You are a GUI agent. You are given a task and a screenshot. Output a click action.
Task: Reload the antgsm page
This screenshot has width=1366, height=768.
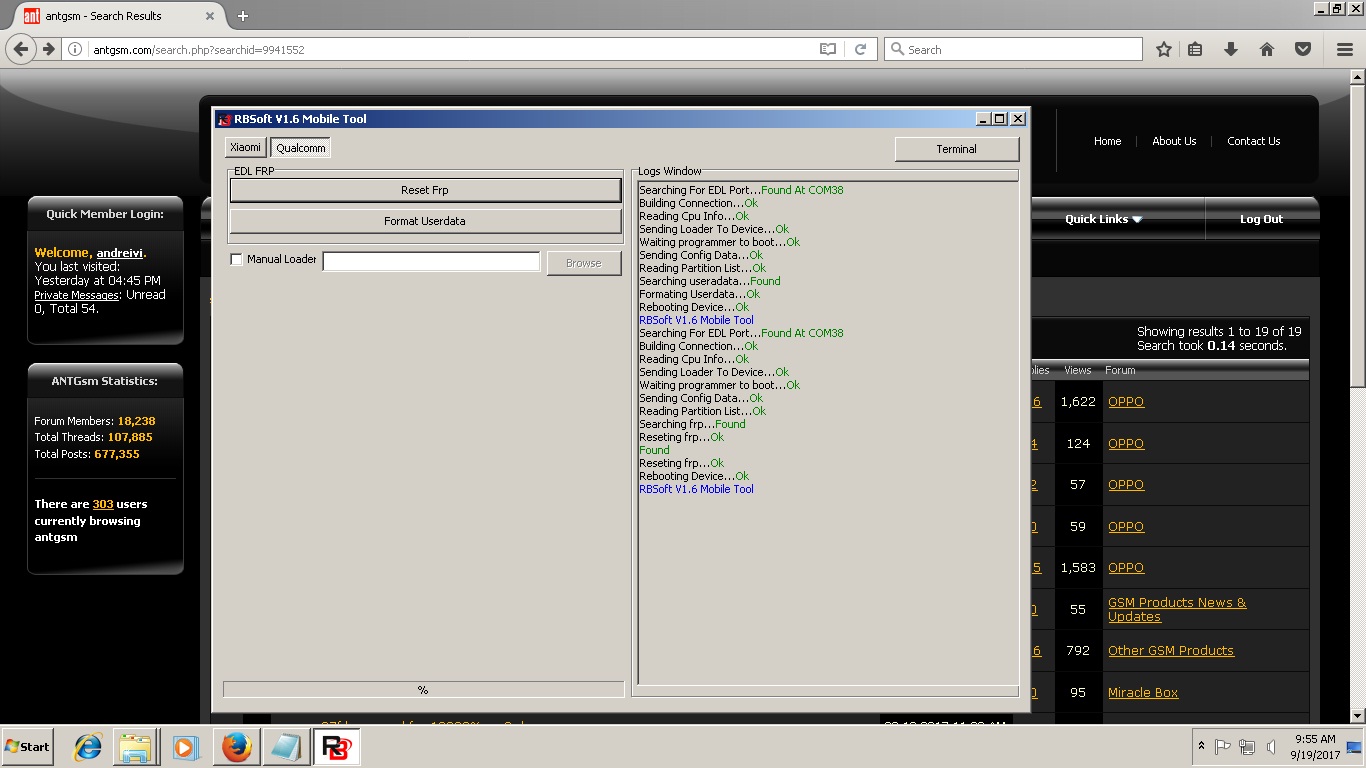(860, 49)
